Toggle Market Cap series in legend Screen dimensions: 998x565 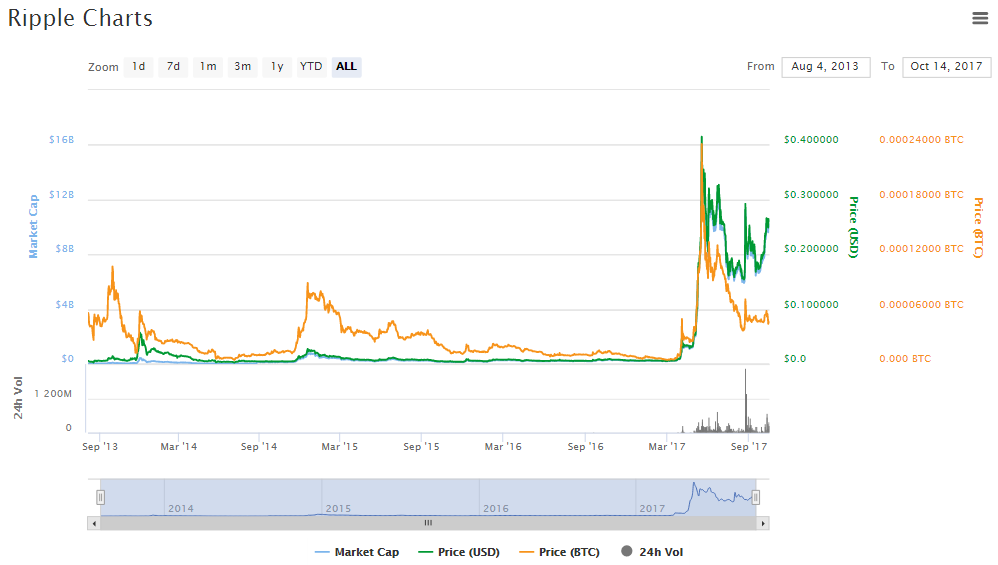click(x=357, y=552)
